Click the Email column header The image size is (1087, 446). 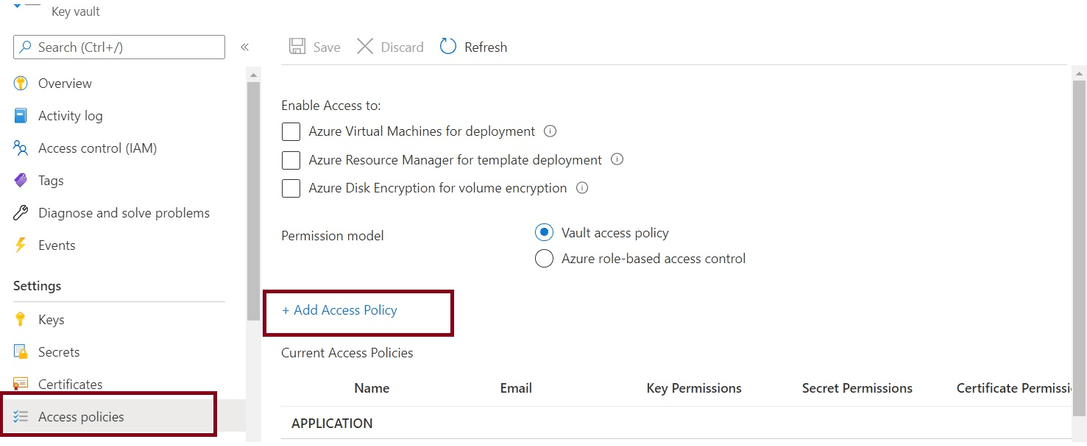coord(516,388)
